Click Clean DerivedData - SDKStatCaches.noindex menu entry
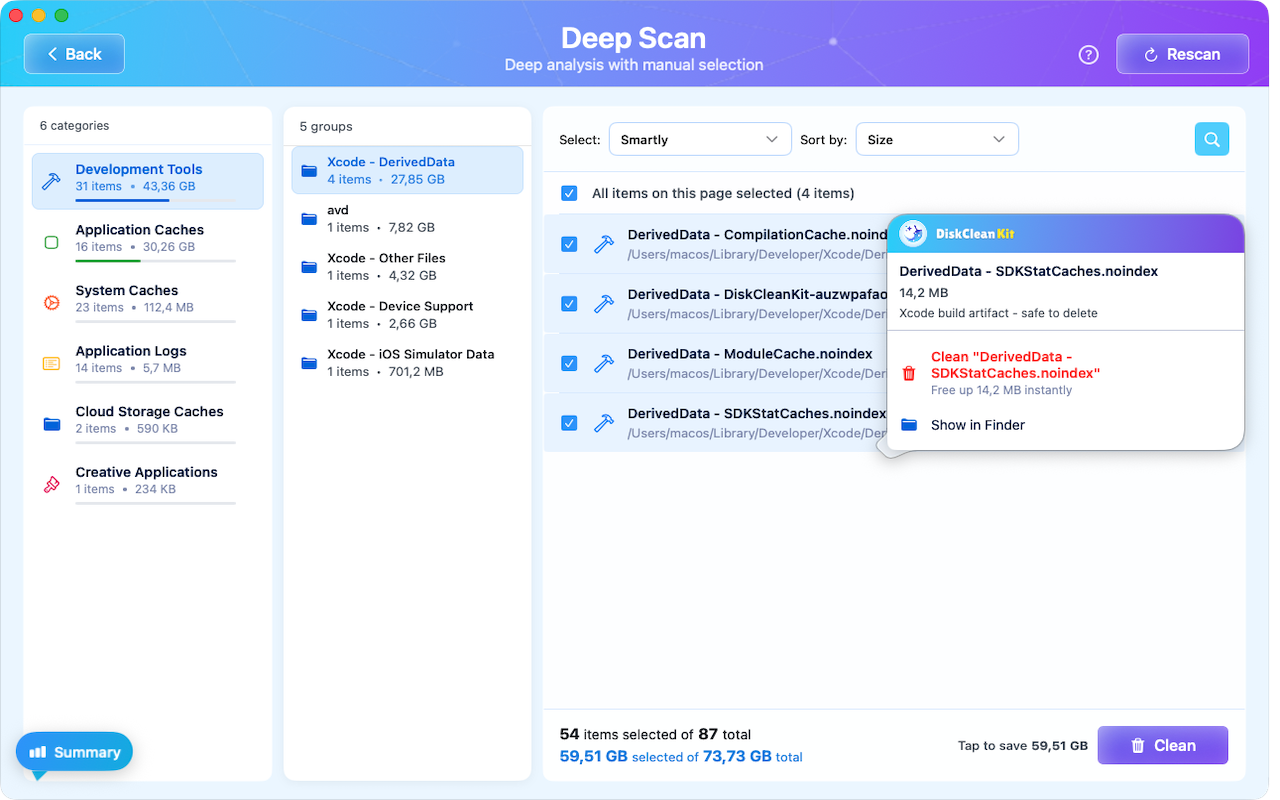Image resolution: width=1280 pixels, height=800 pixels. pyautogui.click(x=1016, y=364)
